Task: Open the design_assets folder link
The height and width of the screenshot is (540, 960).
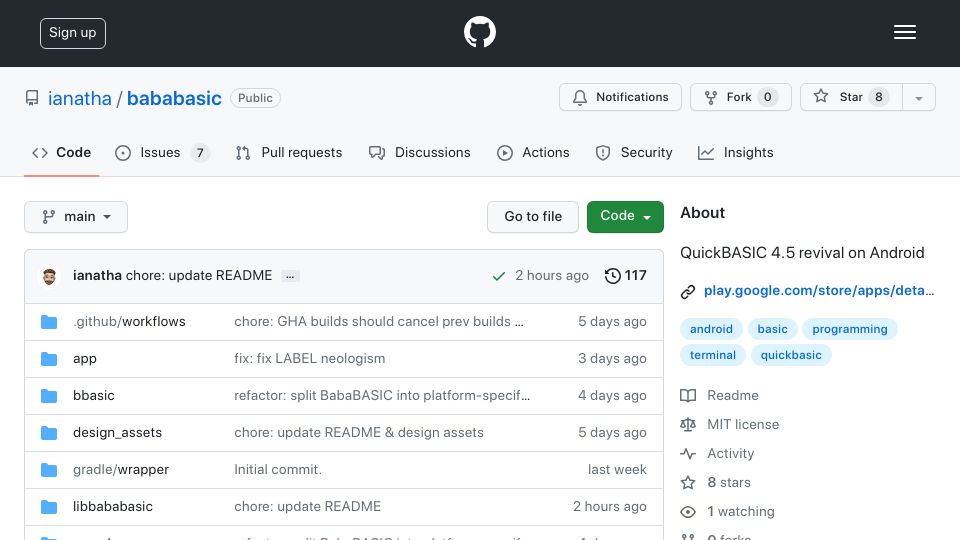Action: click(118, 433)
